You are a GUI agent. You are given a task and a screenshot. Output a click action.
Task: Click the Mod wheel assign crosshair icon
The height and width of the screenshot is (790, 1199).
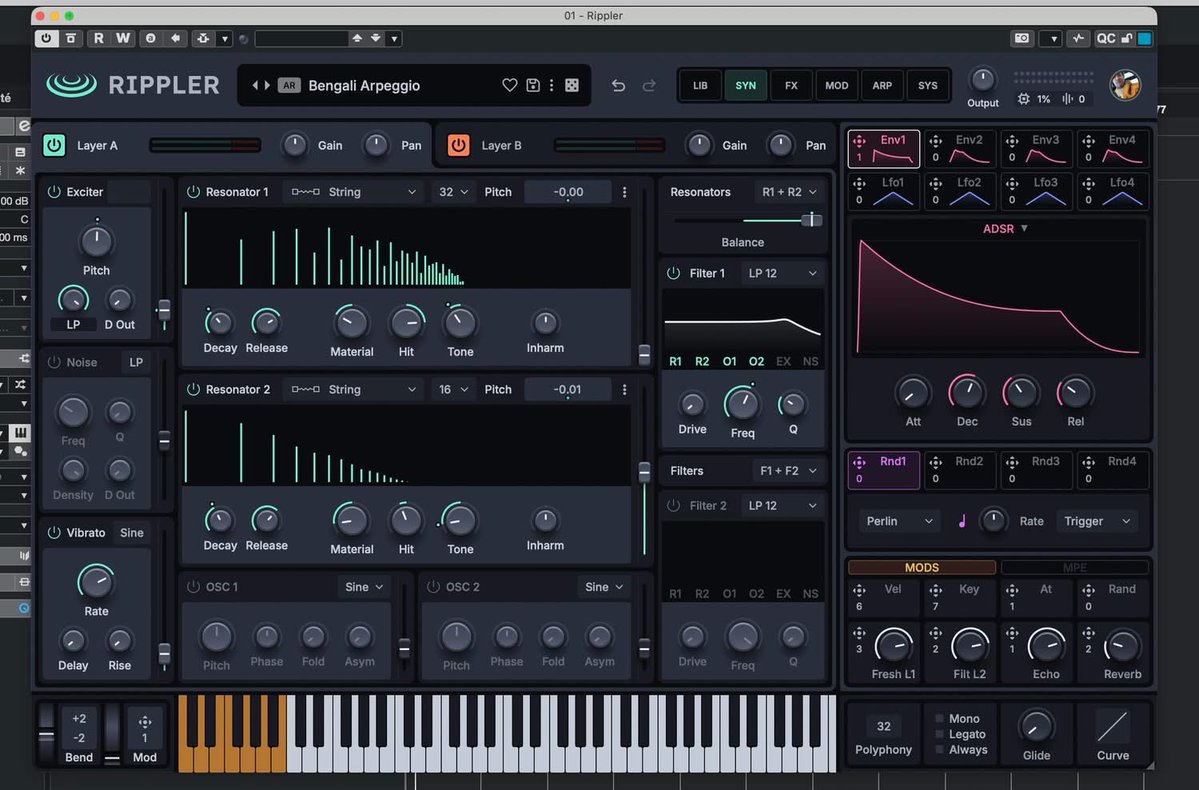[145, 722]
